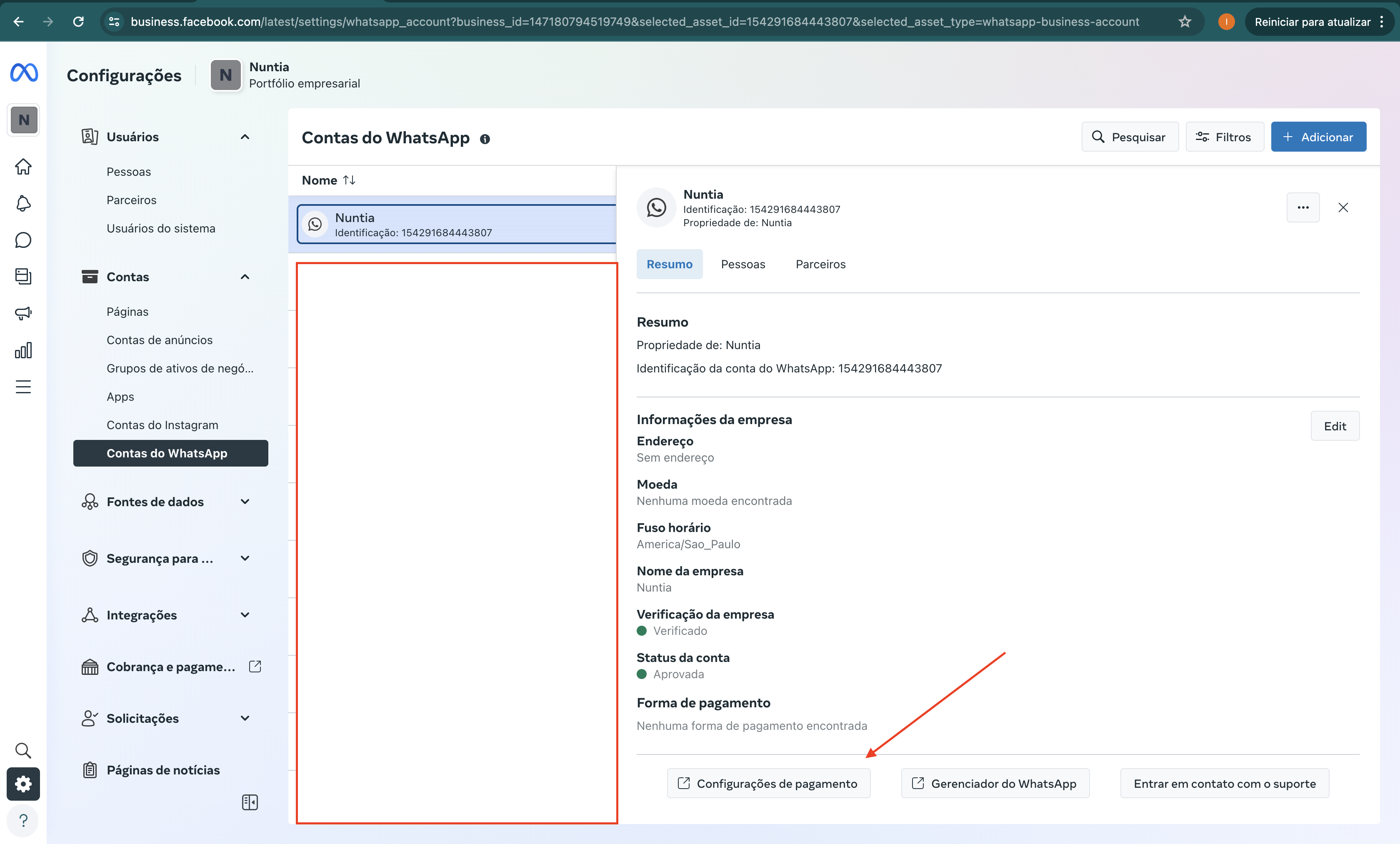
Task: Expand the Solicitações section
Action: (245, 718)
